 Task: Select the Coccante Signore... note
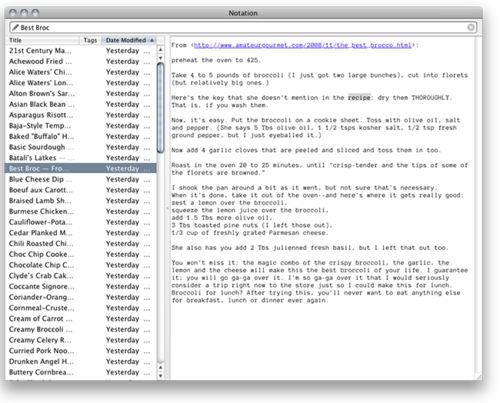(x=81, y=286)
